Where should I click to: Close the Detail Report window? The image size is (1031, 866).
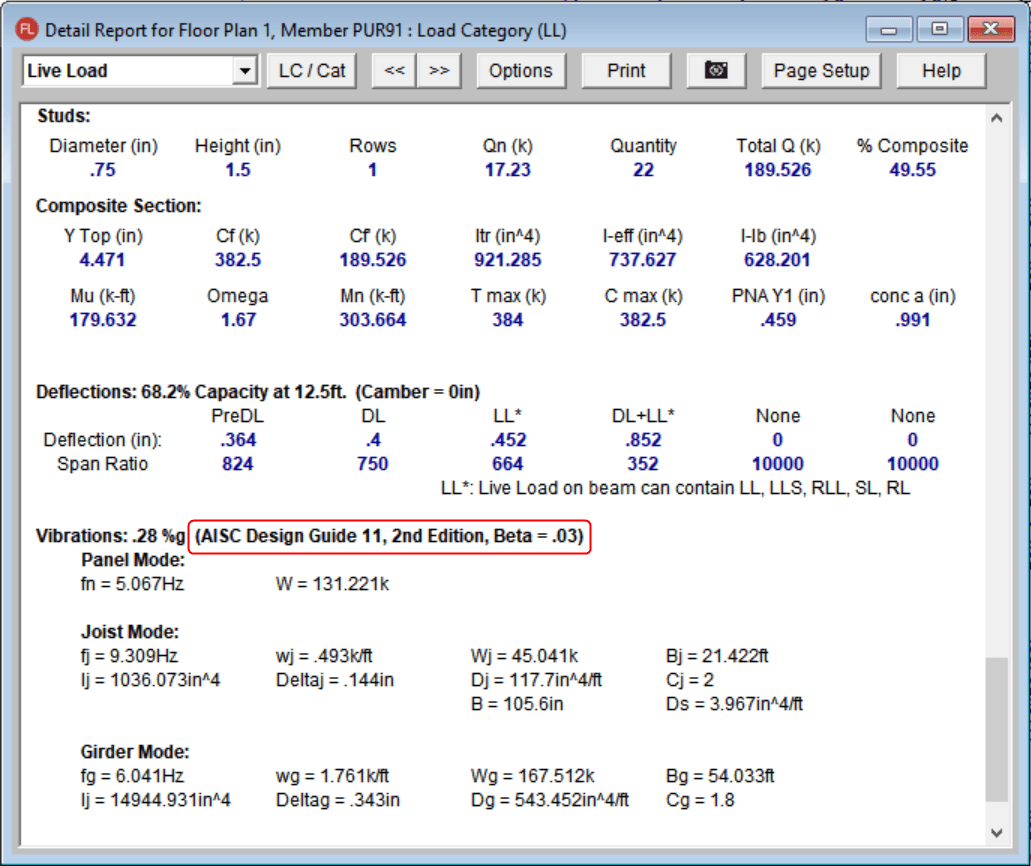990,29
